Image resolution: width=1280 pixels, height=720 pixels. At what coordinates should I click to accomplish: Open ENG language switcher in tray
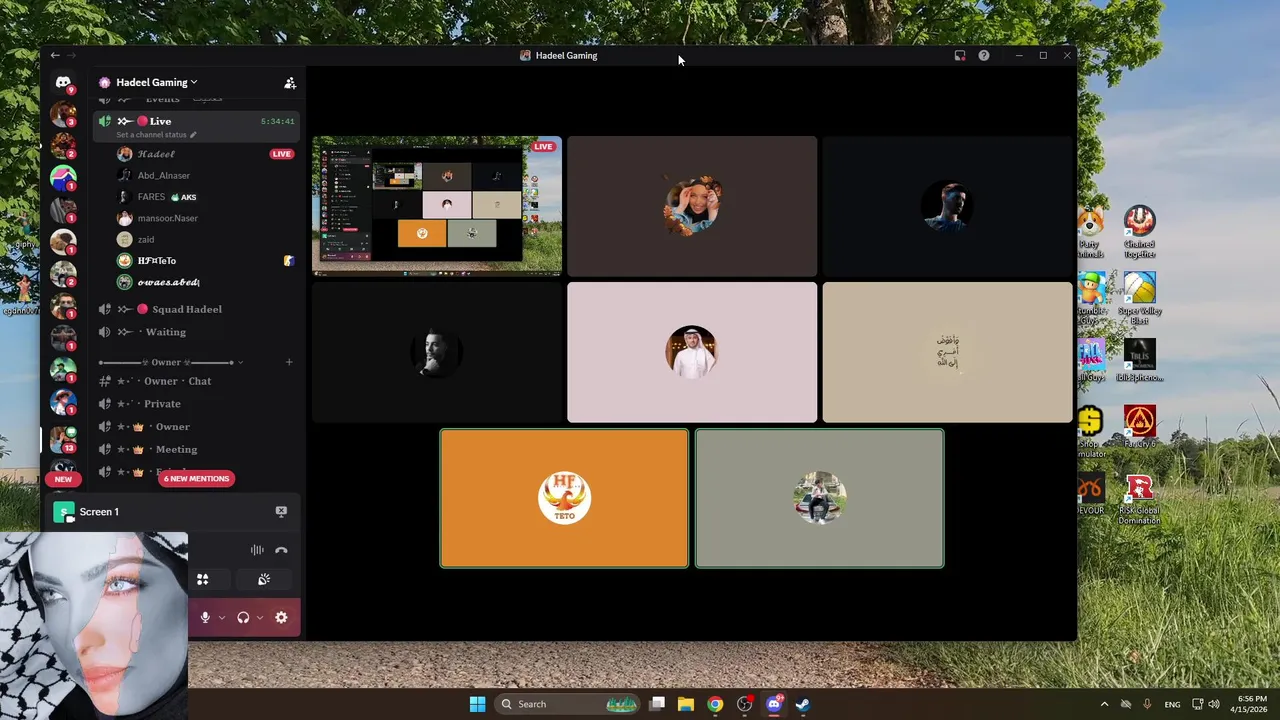(1172, 704)
